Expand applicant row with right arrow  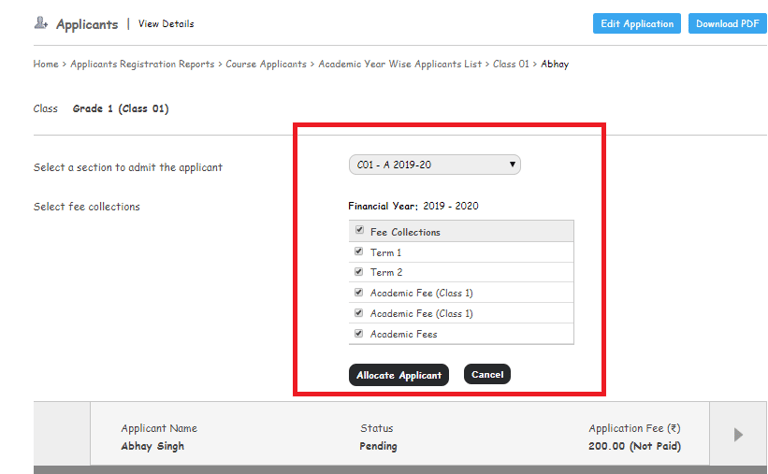738,434
